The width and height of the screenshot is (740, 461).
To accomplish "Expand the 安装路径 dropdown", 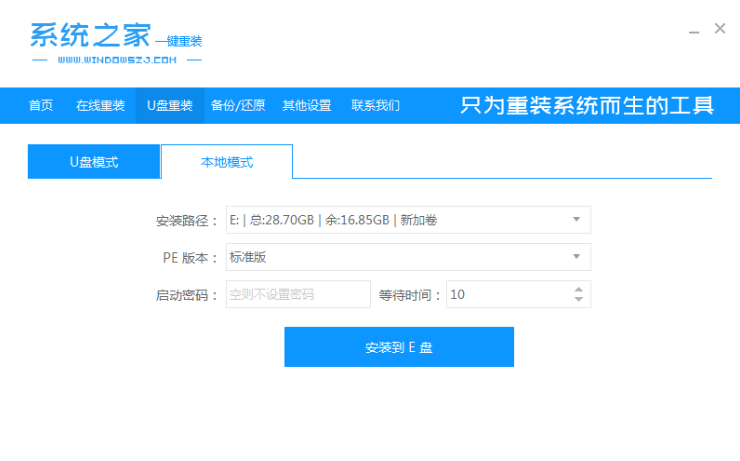I will coord(400,220).
